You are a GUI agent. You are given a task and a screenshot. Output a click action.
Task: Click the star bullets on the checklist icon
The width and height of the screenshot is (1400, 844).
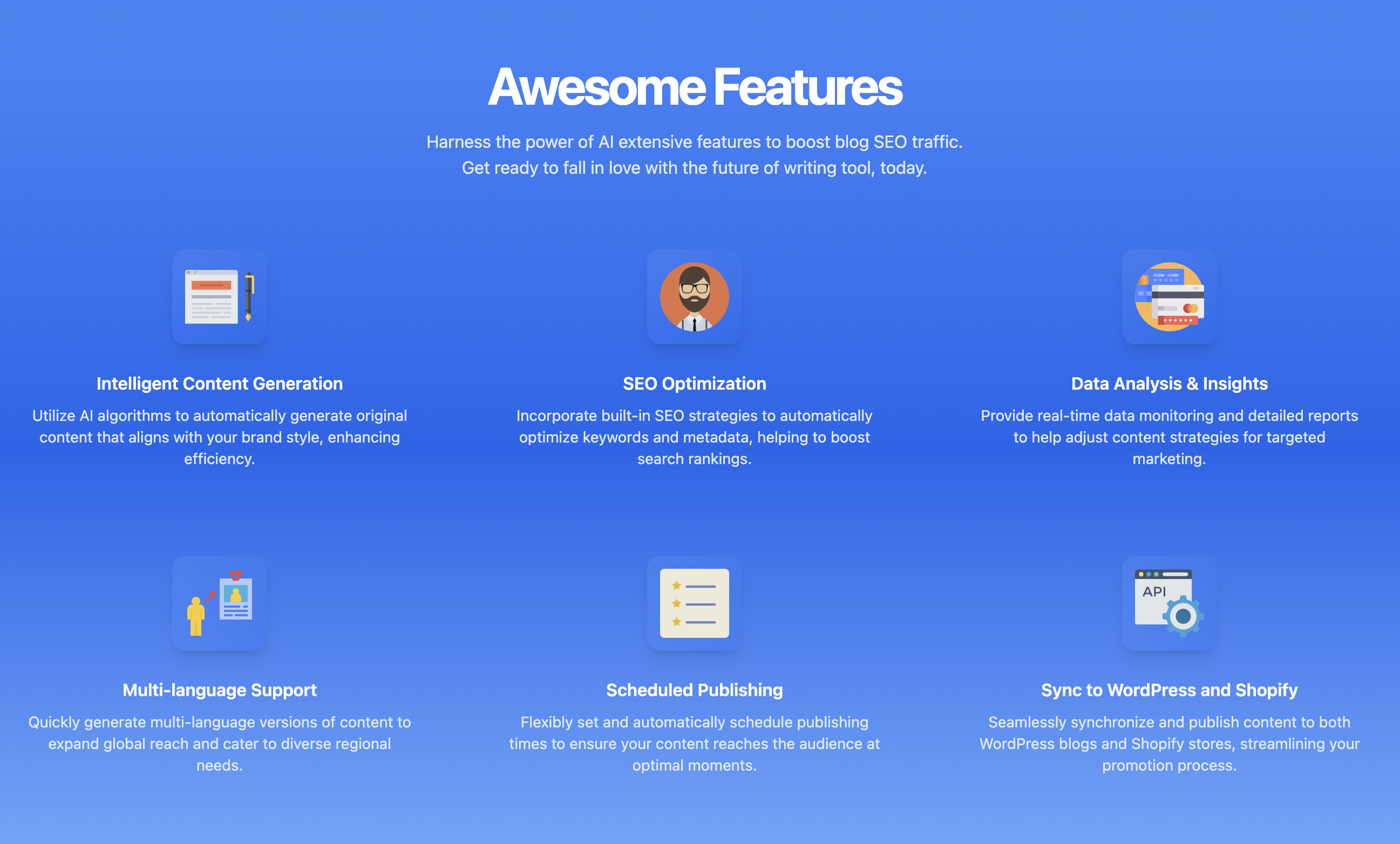click(x=676, y=602)
